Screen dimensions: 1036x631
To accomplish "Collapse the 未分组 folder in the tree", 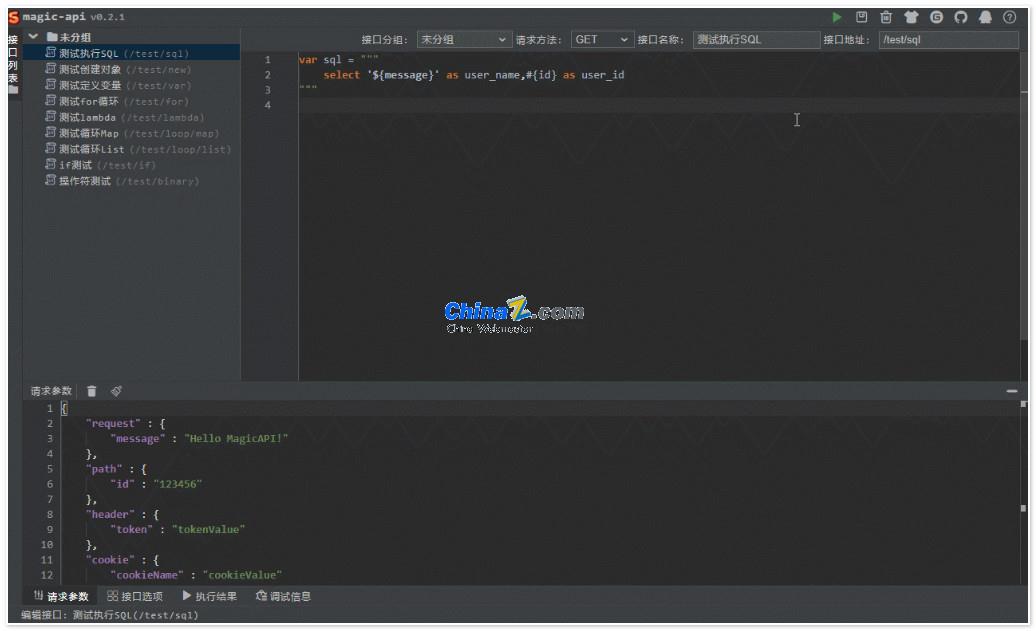I will pyautogui.click(x=33, y=37).
